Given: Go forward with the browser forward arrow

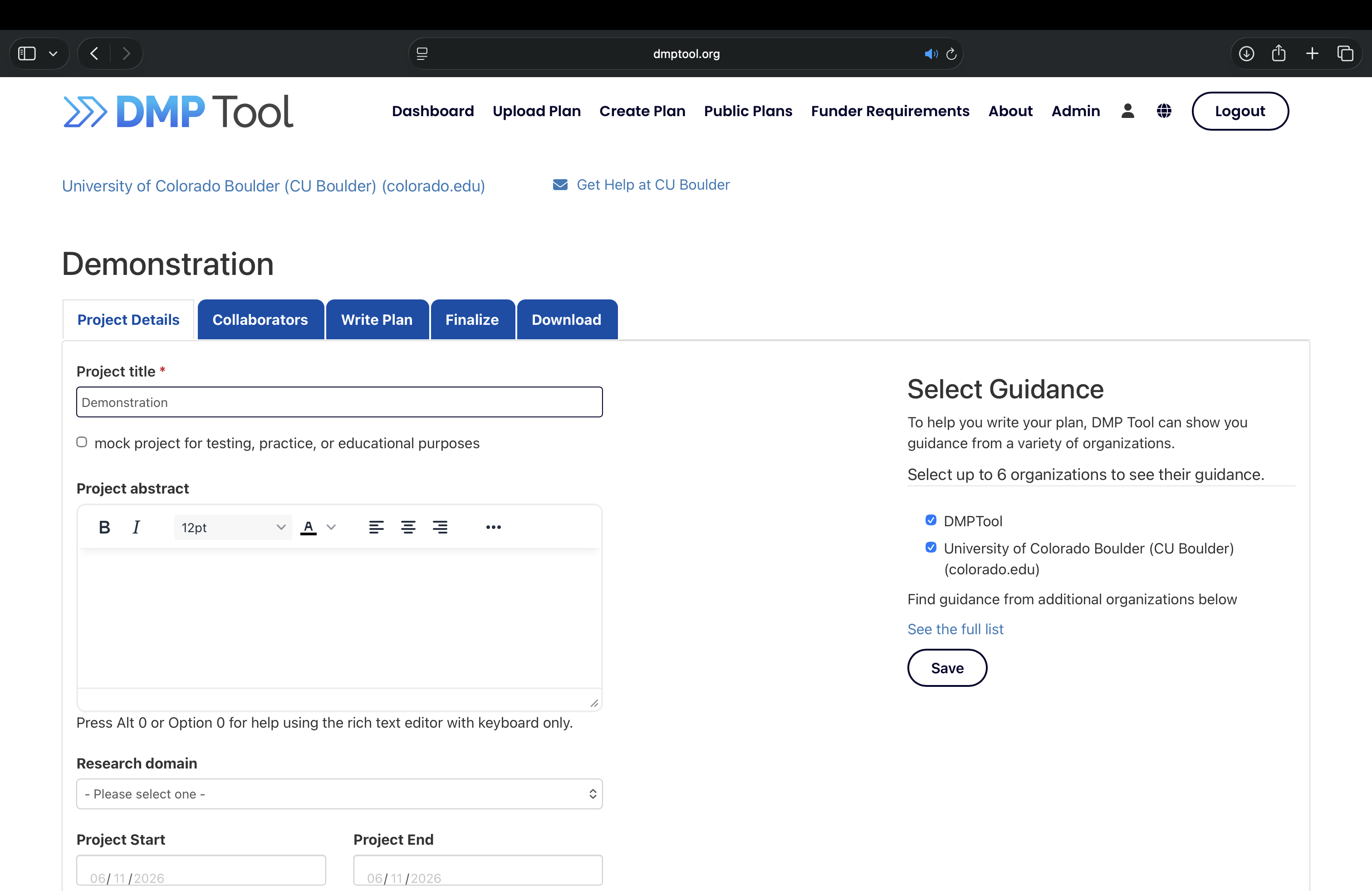Looking at the screenshot, I should (126, 54).
